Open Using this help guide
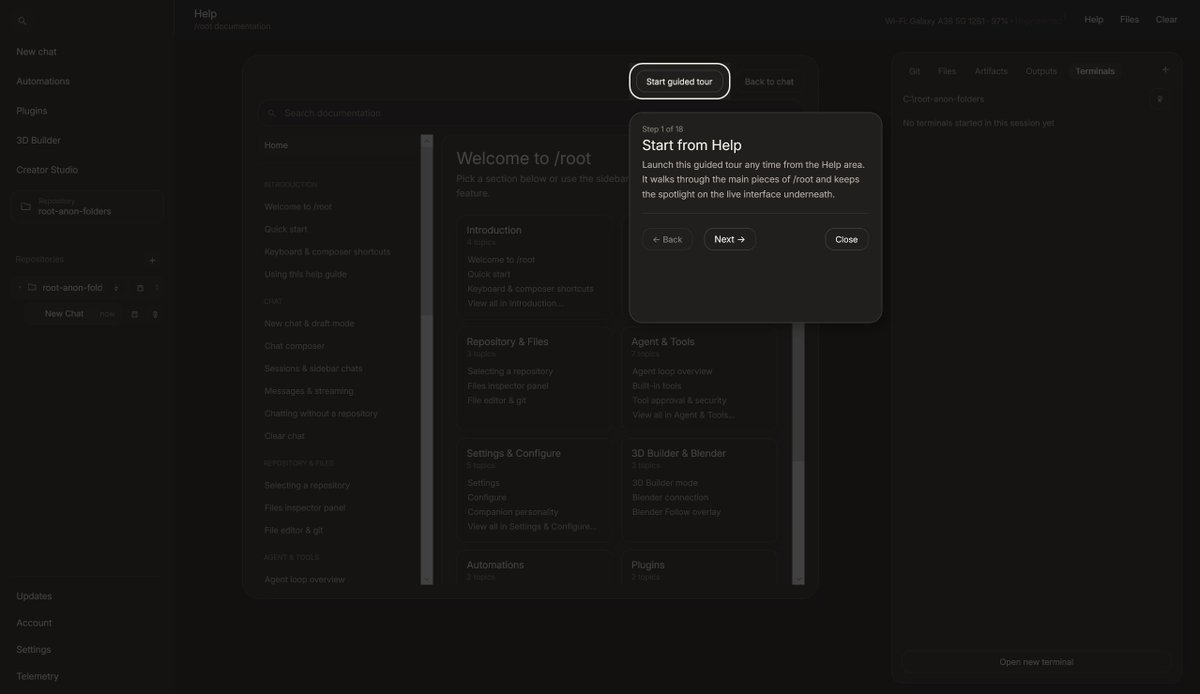 306,274
